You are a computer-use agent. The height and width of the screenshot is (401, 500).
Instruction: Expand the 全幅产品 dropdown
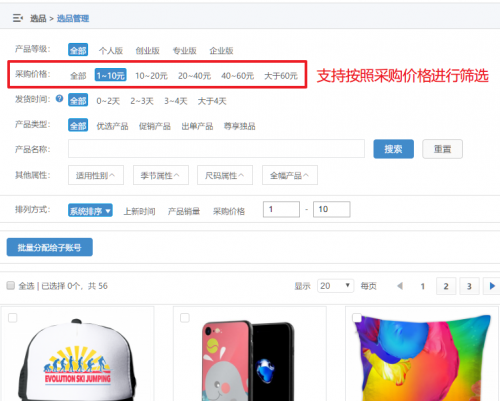[x=290, y=175]
